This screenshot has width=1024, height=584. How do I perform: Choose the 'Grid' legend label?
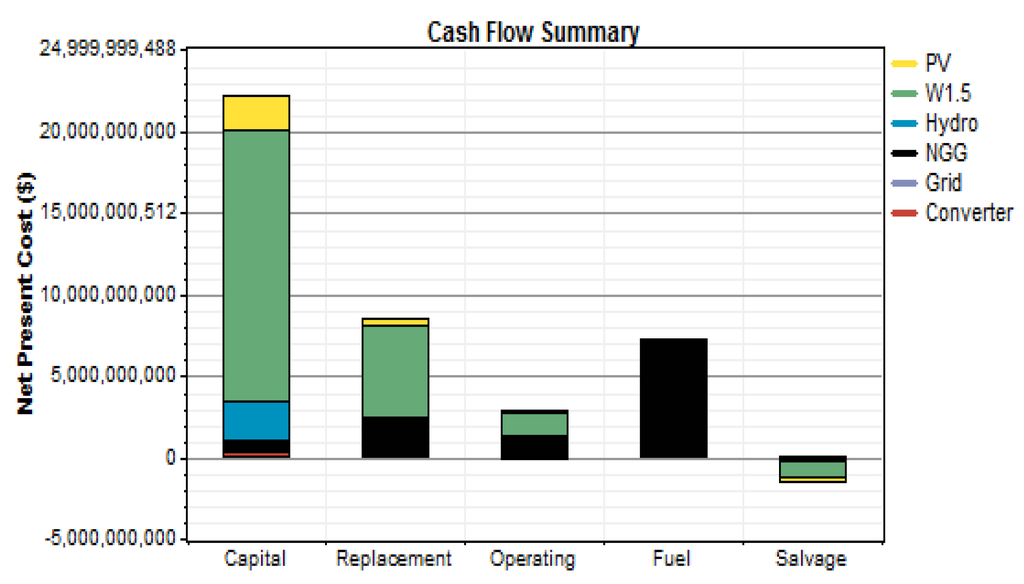point(944,183)
